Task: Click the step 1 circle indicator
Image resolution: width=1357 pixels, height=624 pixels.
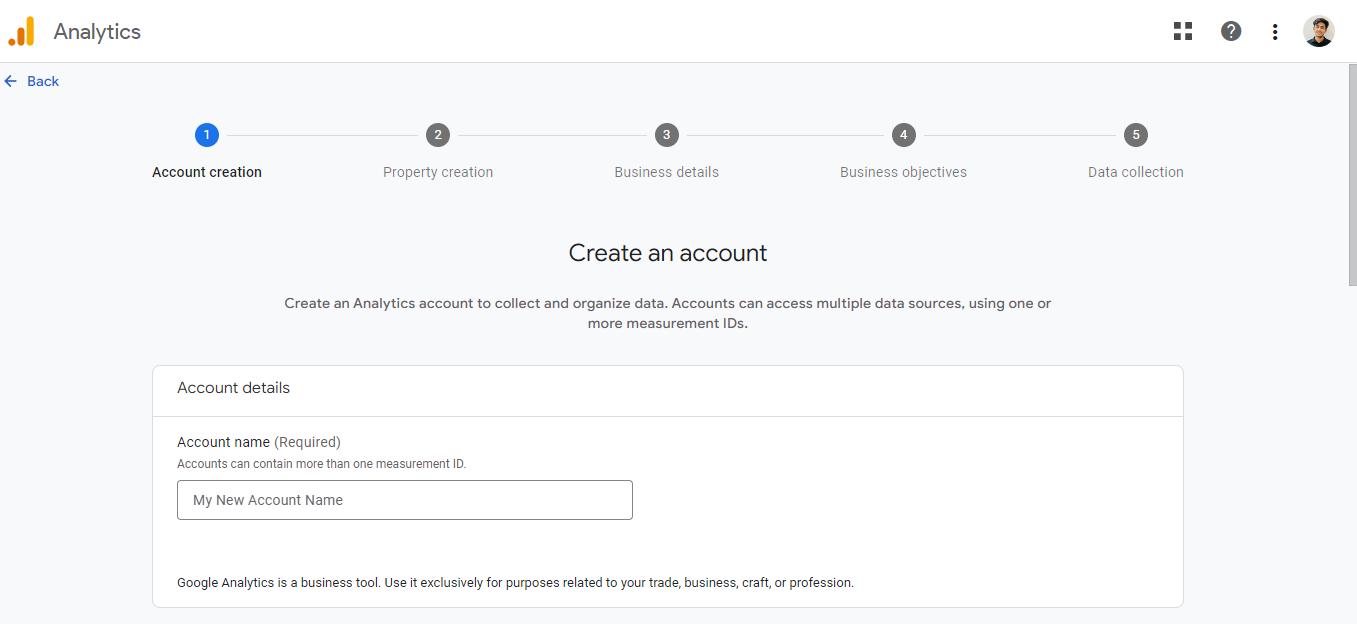Action: pyautogui.click(x=207, y=135)
